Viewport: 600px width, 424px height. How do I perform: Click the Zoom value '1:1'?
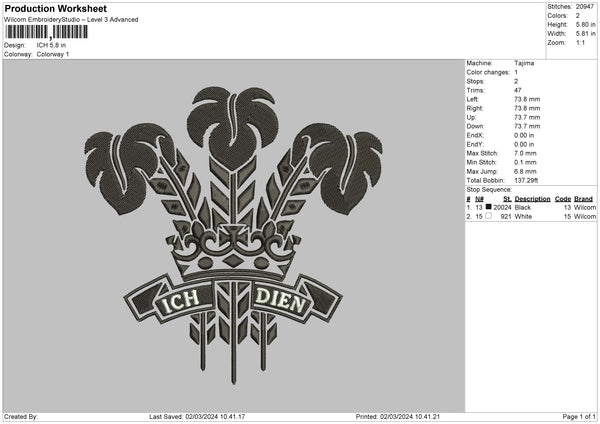[580, 42]
